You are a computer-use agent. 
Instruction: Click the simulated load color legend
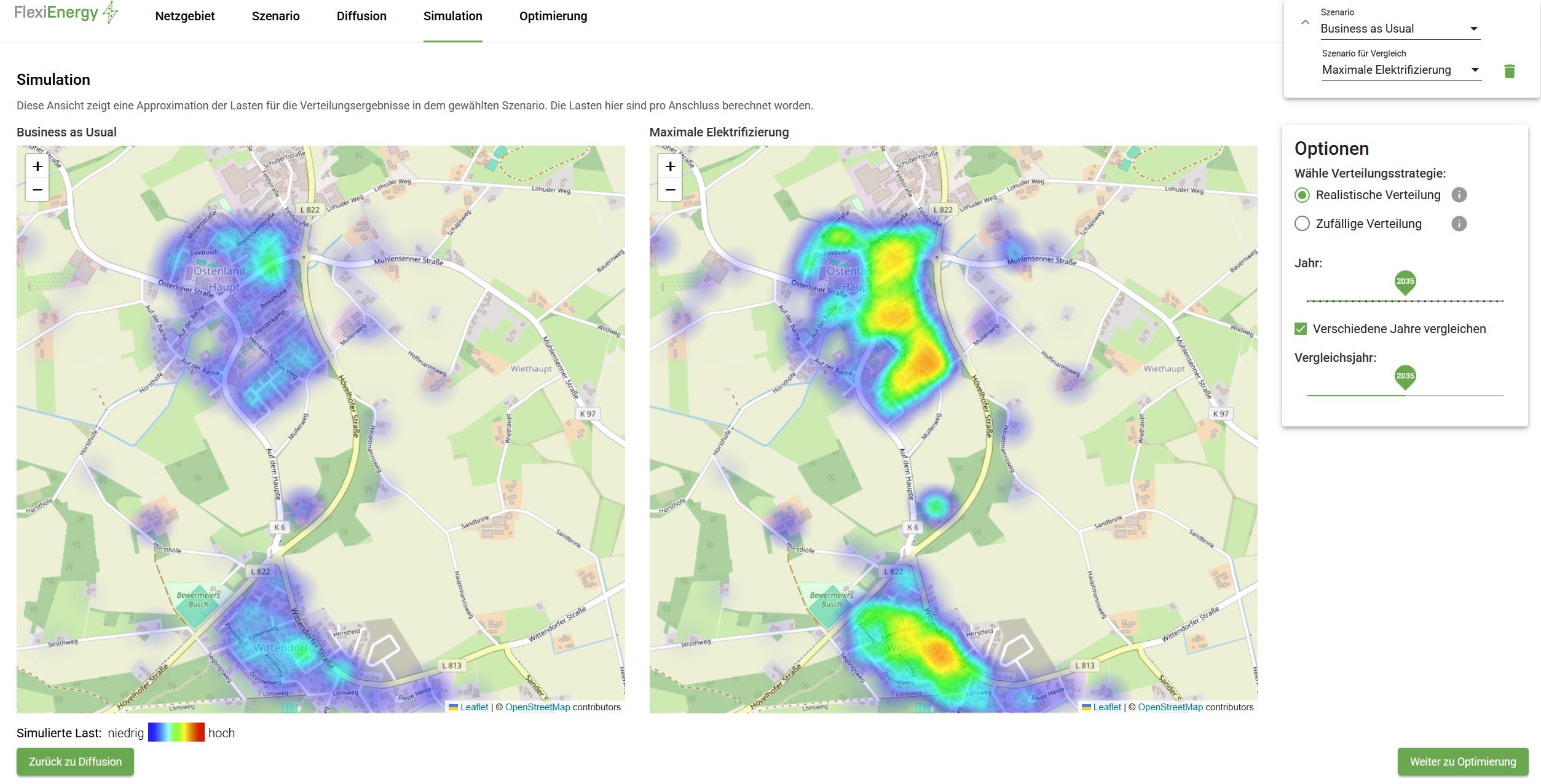[x=176, y=732]
